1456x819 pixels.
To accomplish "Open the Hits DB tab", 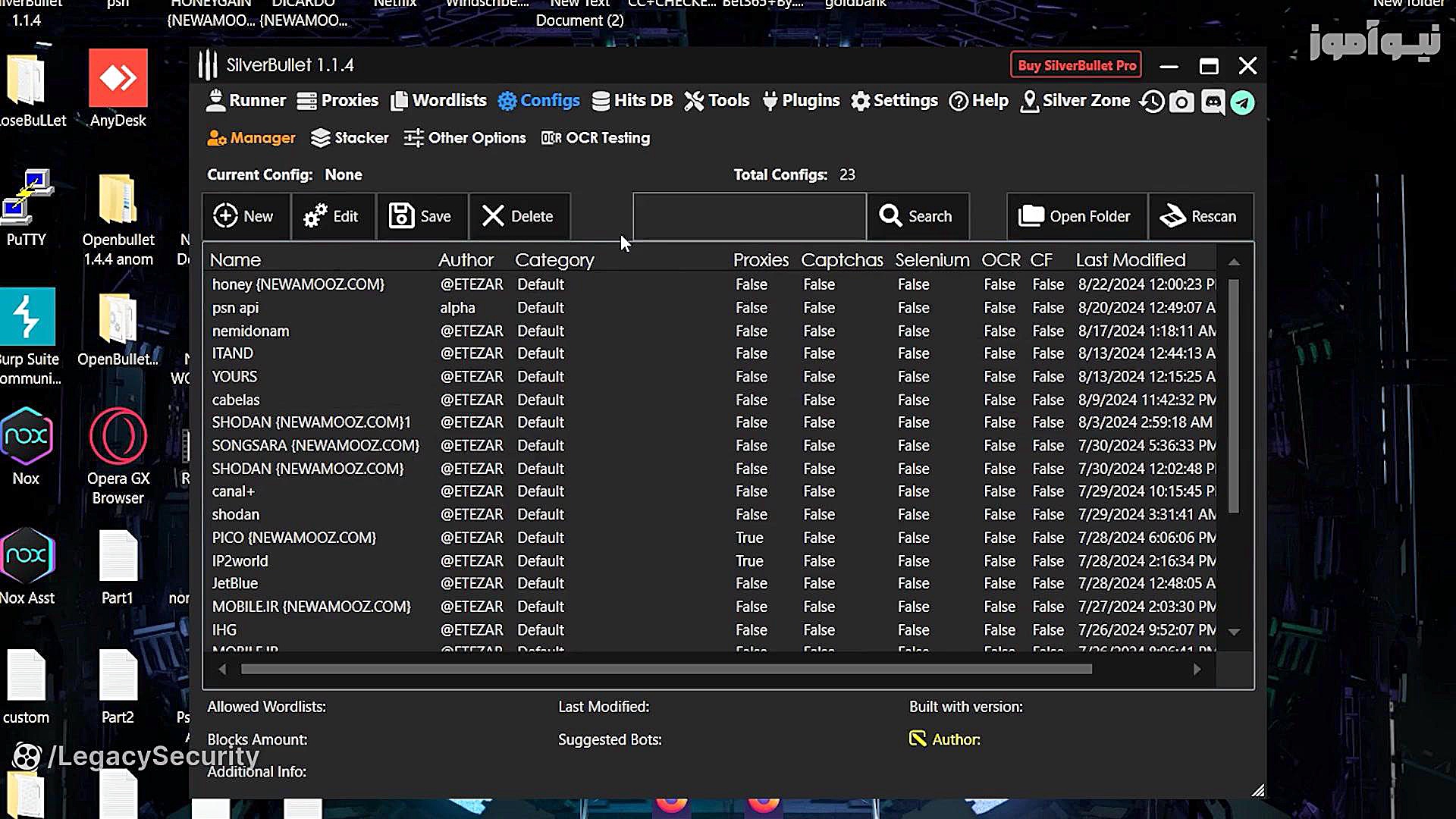I will coord(632,101).
